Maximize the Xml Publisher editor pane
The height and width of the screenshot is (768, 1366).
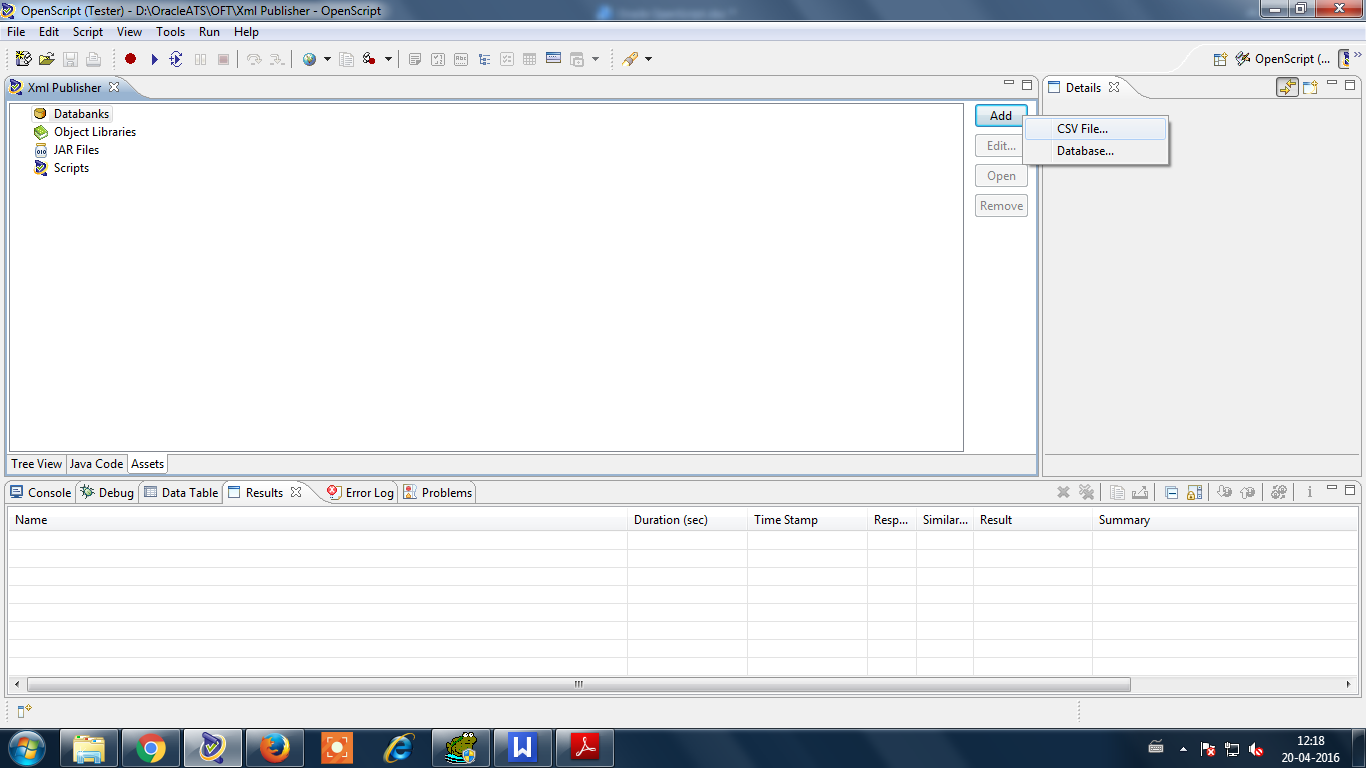tap(1026, 85)
